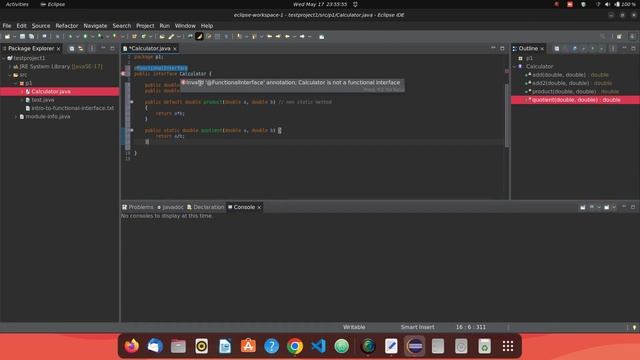Open the Navigate menu
Viewport: 640px width, 360px height.
pos(95,26)
